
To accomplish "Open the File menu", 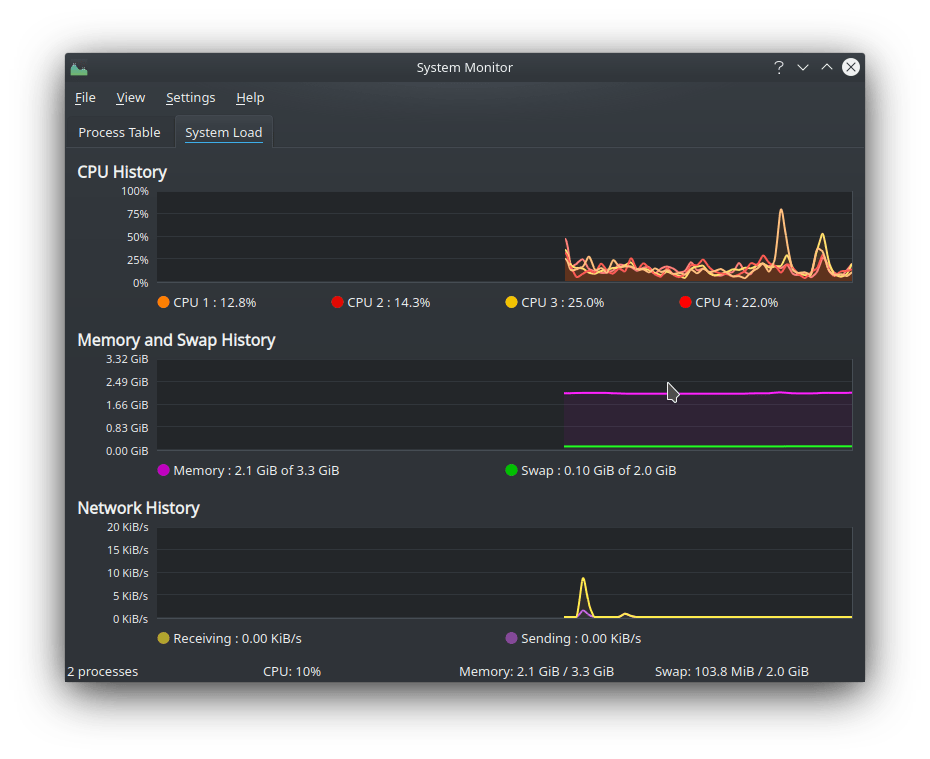I will pyautogui.click(x=85, y=98).
